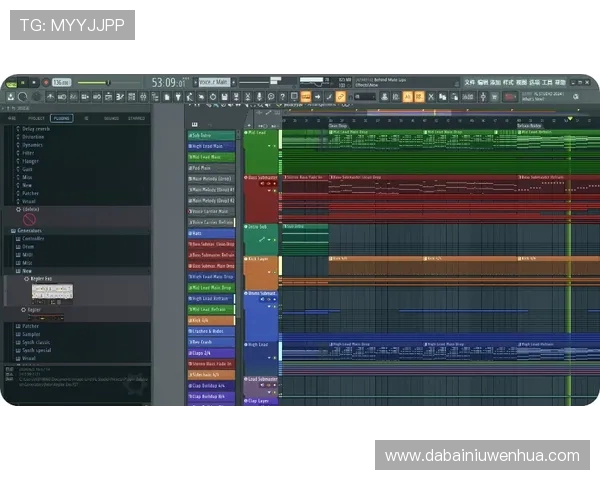Collapse the New generators folder

tap(27, 270)
